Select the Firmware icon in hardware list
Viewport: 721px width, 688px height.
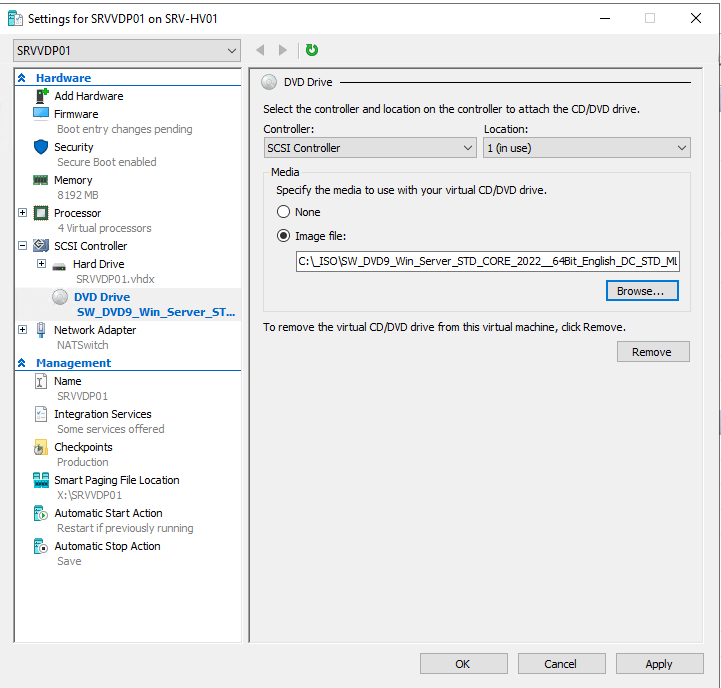click(x=41, y=114)
